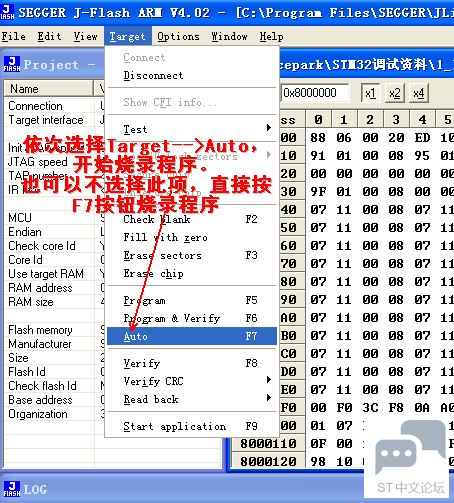This screenshot has height=503, width=454.
Task: Click address row 8000110 in hex view
Action: pyautogui.click(x=268, y=444)
